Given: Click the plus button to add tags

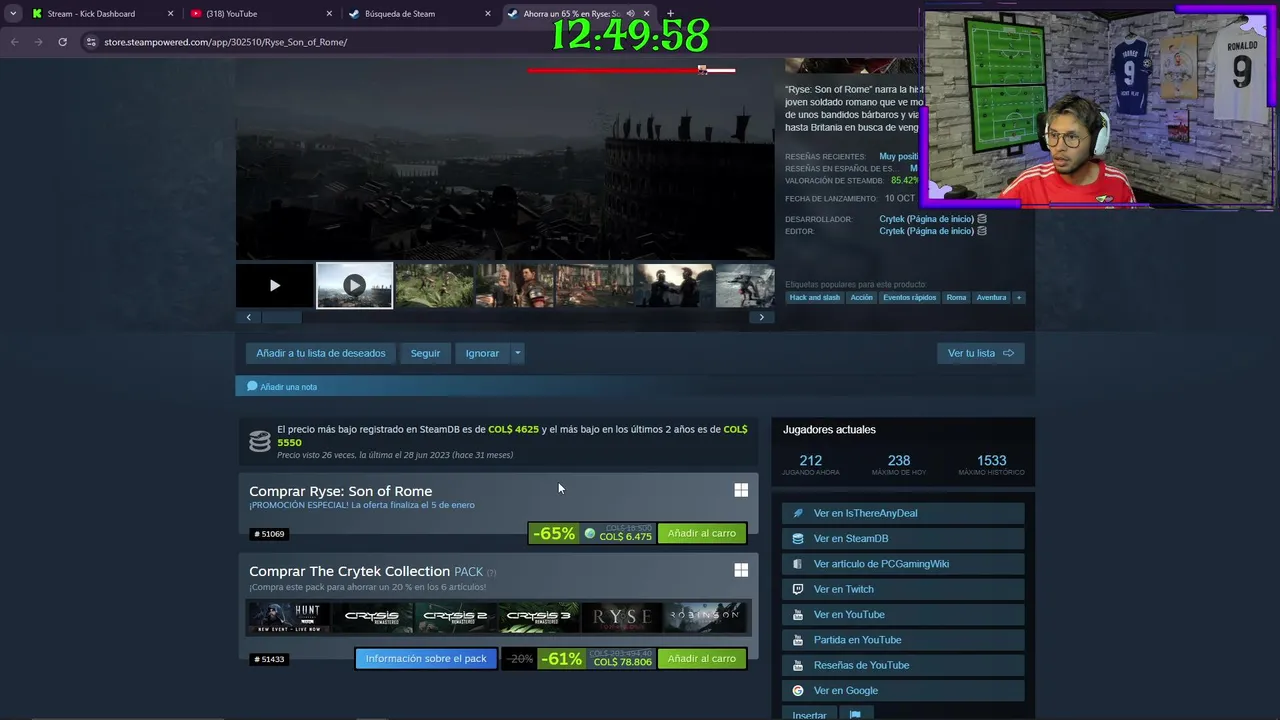Looking at the screenshot, I should [x=1019, y=297].
